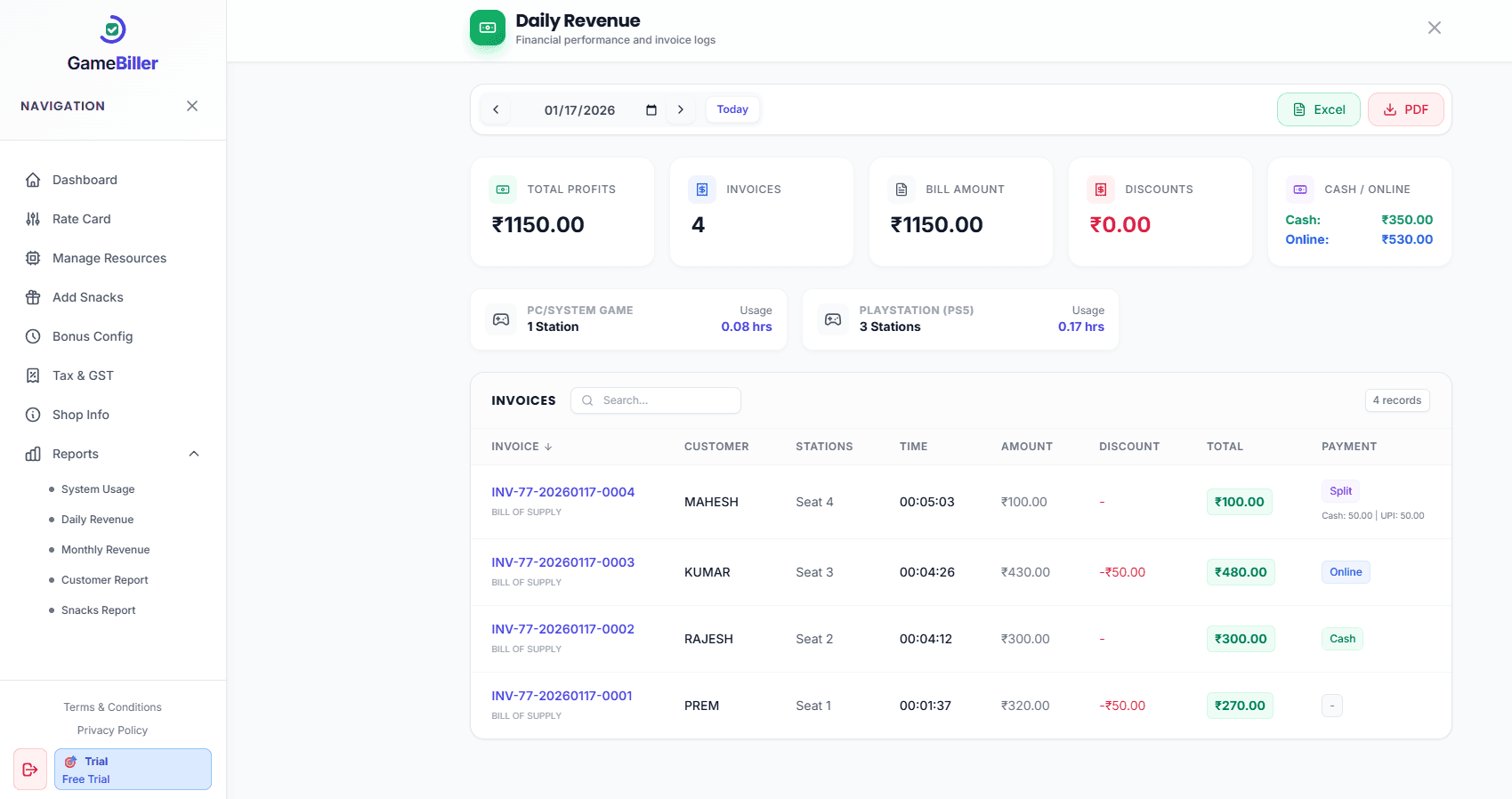Open invoice INV-77-20260117-0003
Image resolution: width=1512 pixels, height=799 pixels.
click(x=562, y=562)
